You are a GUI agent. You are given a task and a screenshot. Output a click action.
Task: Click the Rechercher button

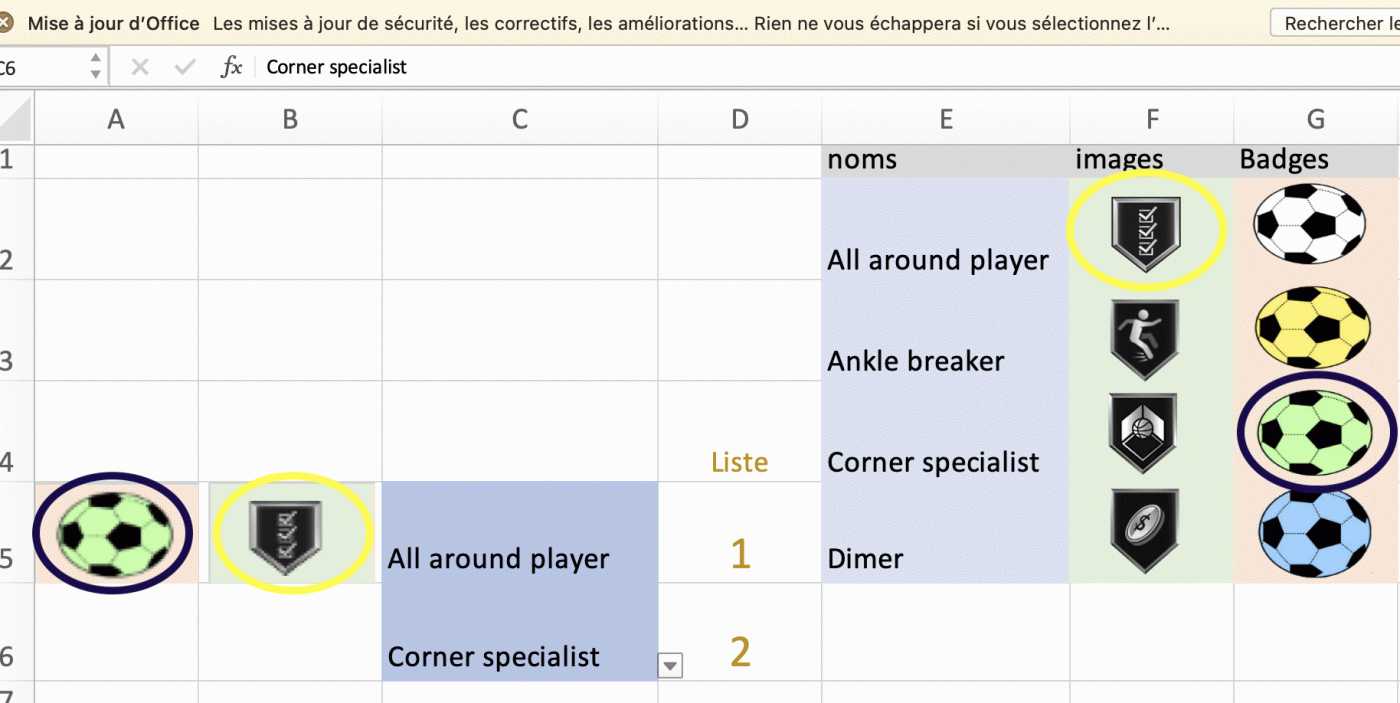click(1334, 23)
